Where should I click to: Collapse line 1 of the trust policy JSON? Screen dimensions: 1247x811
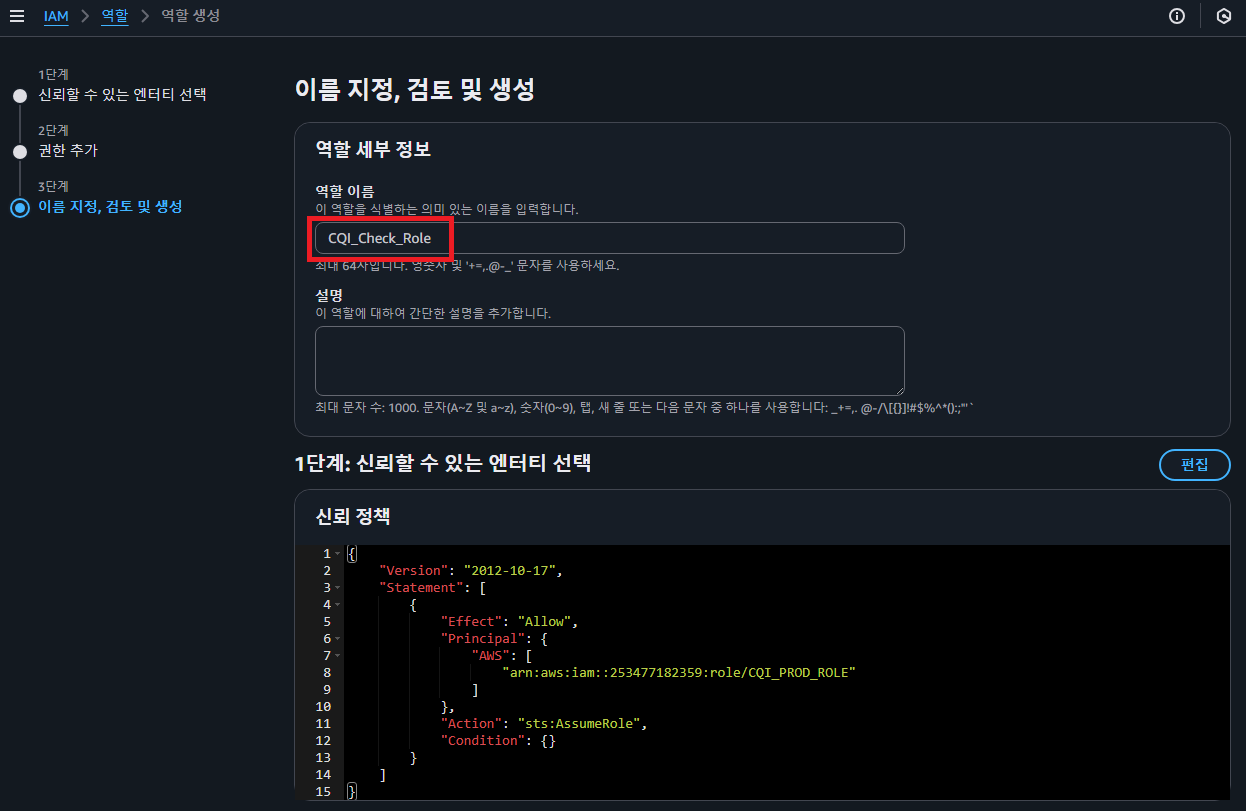(x=336, y=553)
